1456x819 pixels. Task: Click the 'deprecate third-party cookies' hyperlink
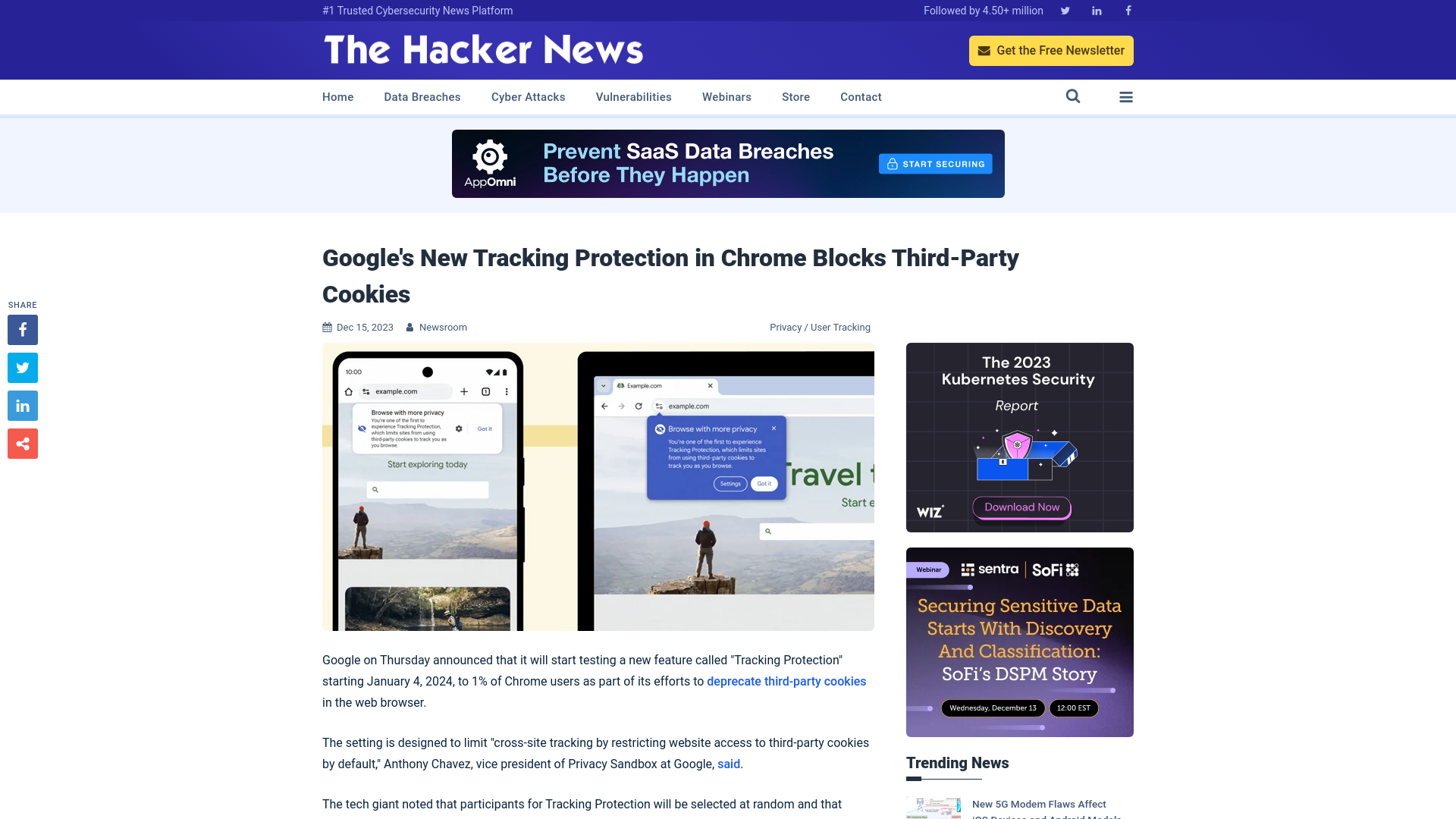click(x=786, y=681)
